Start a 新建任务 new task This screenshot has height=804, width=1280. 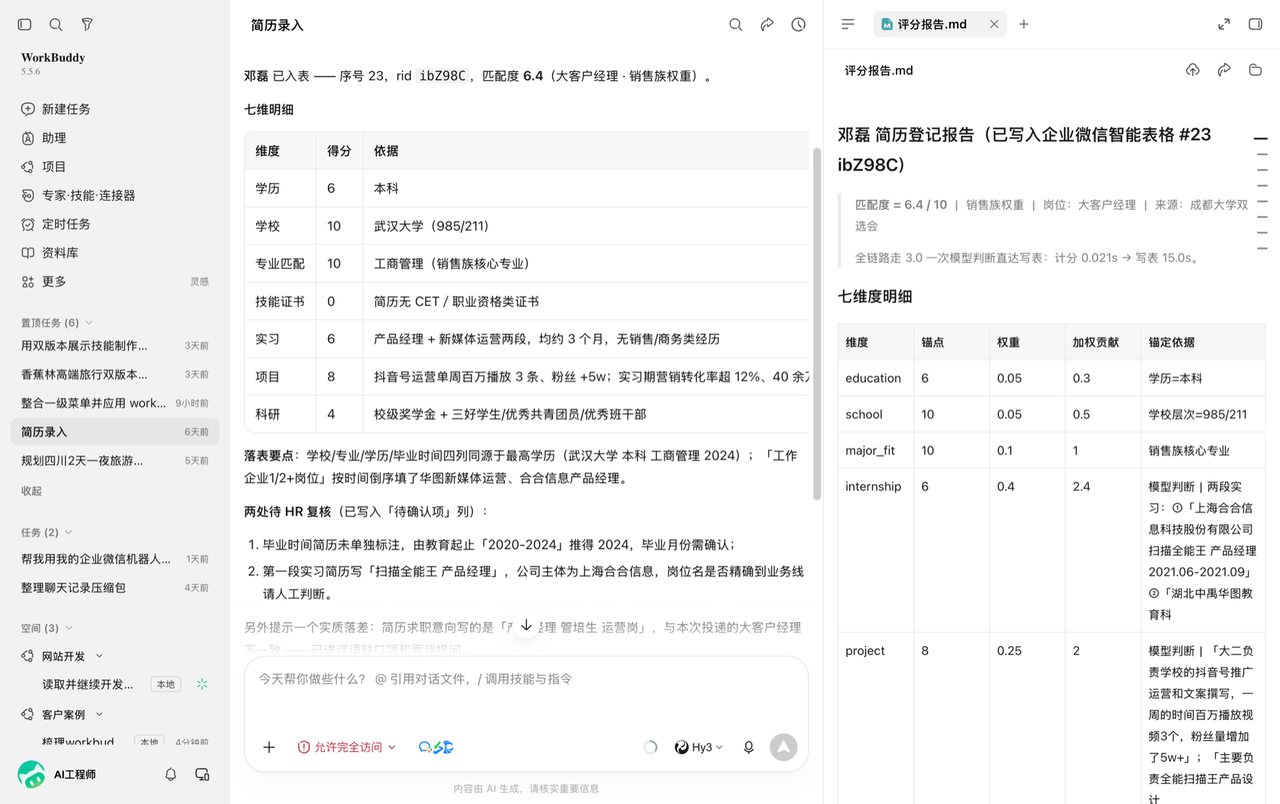pos(115,109)
